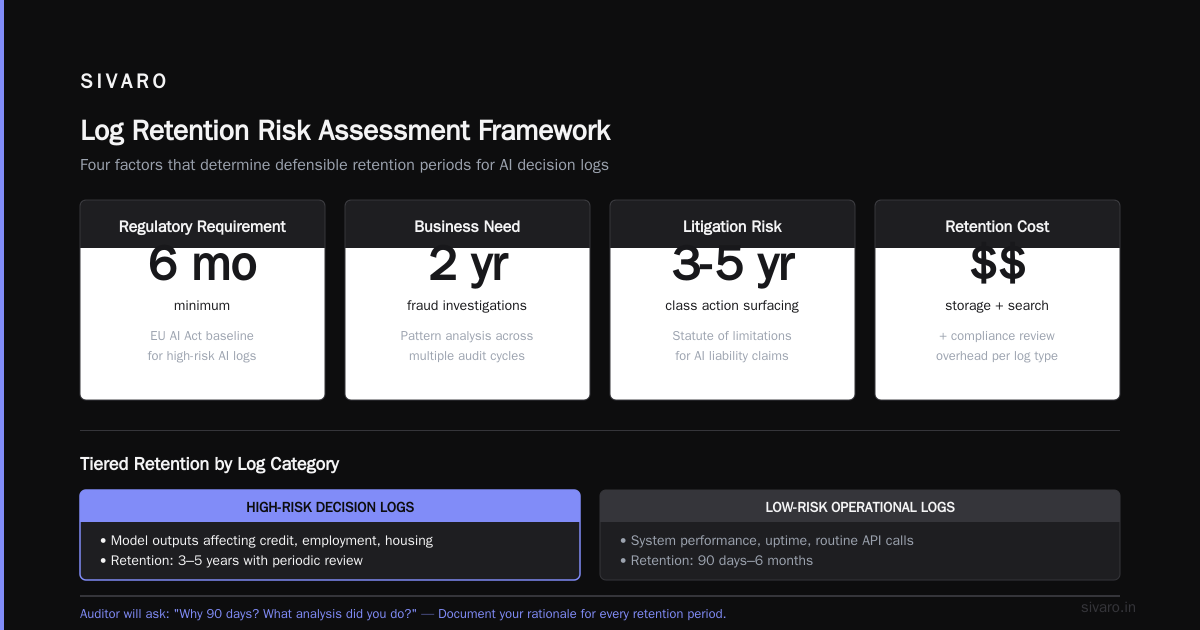The width and height of the screenshot is (1200, 630).
Task: Click 'Statute of limitations' text
Action: pyautogui.click(x=732, y=336)
